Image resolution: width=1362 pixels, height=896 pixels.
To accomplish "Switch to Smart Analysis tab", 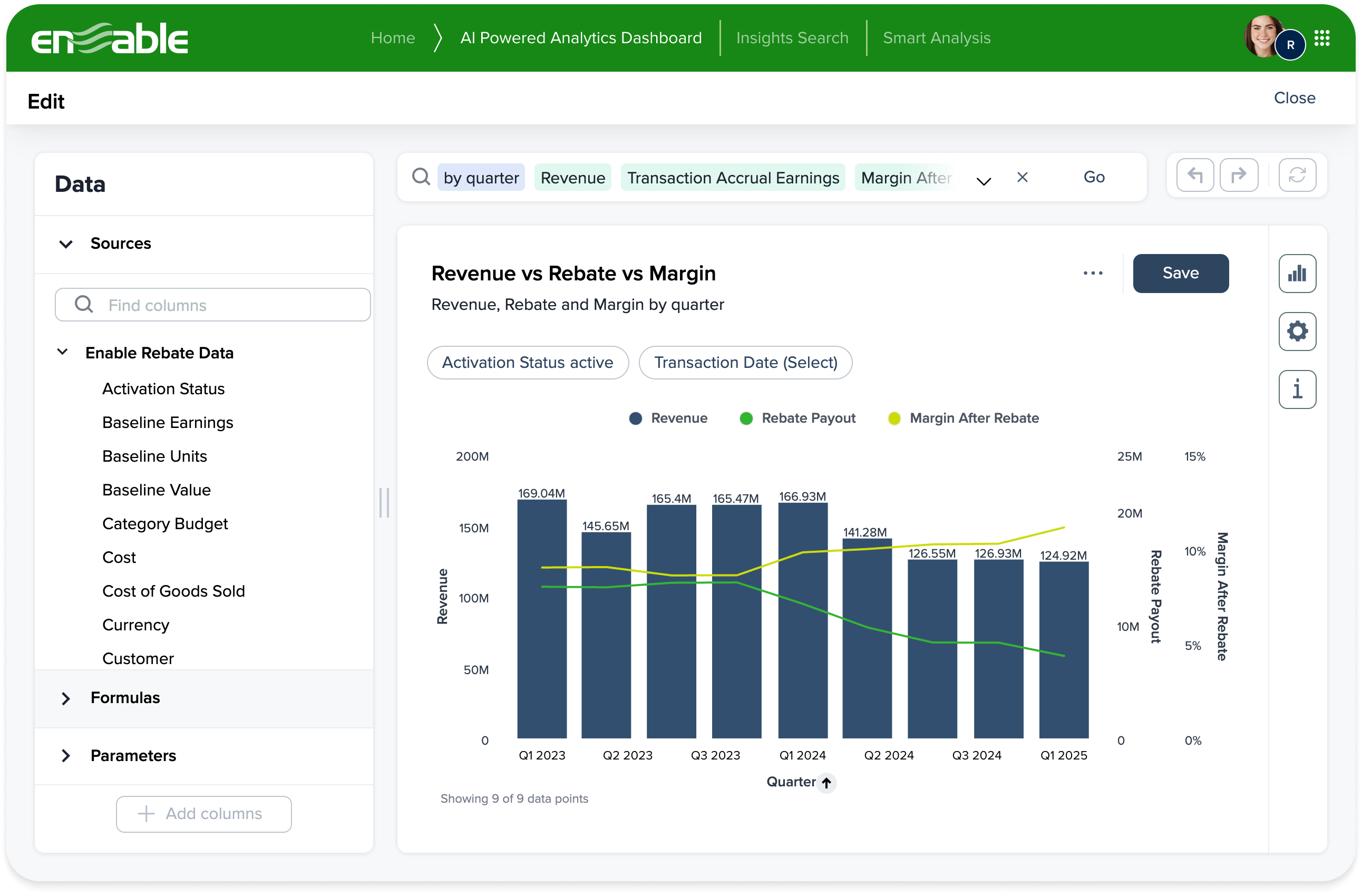I will click(x=936, y=38).
